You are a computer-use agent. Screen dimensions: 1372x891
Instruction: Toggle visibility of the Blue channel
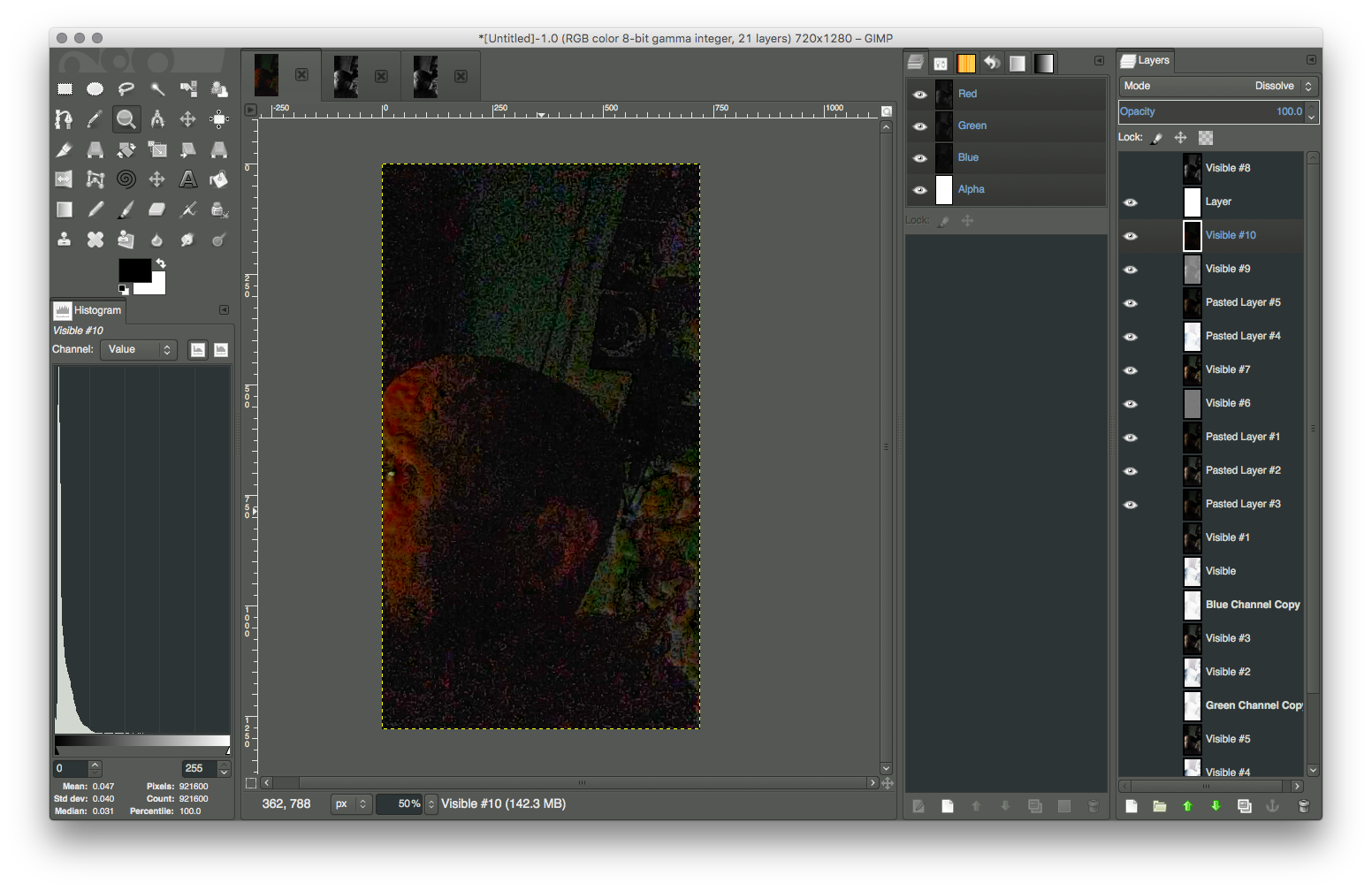click(920, 158)
